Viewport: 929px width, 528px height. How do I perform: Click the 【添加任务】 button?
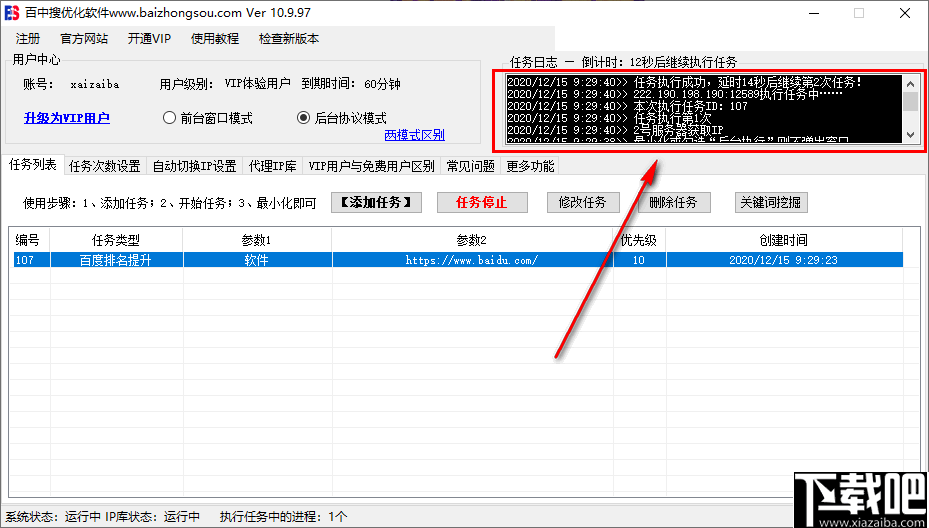[x=376, y=203]
